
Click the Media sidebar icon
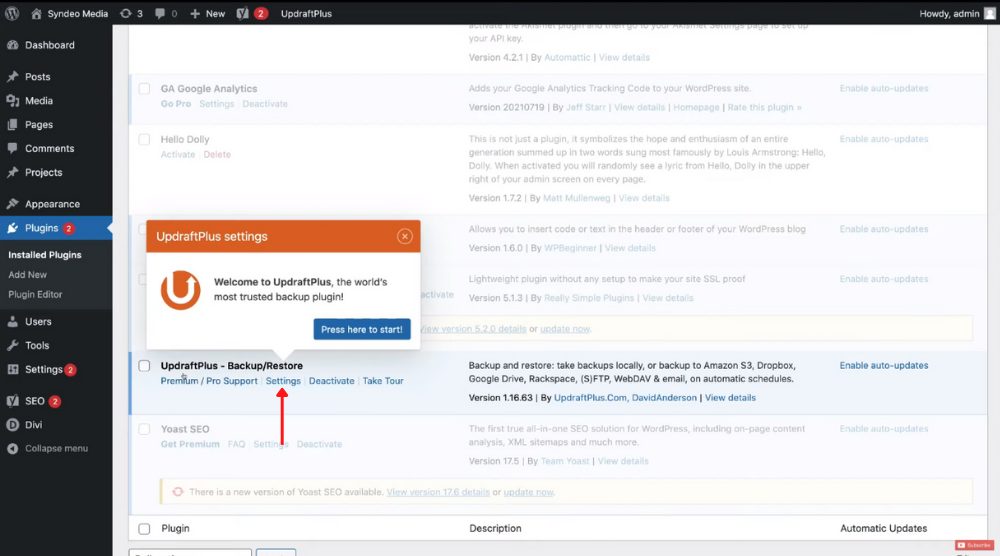[13, 101]
